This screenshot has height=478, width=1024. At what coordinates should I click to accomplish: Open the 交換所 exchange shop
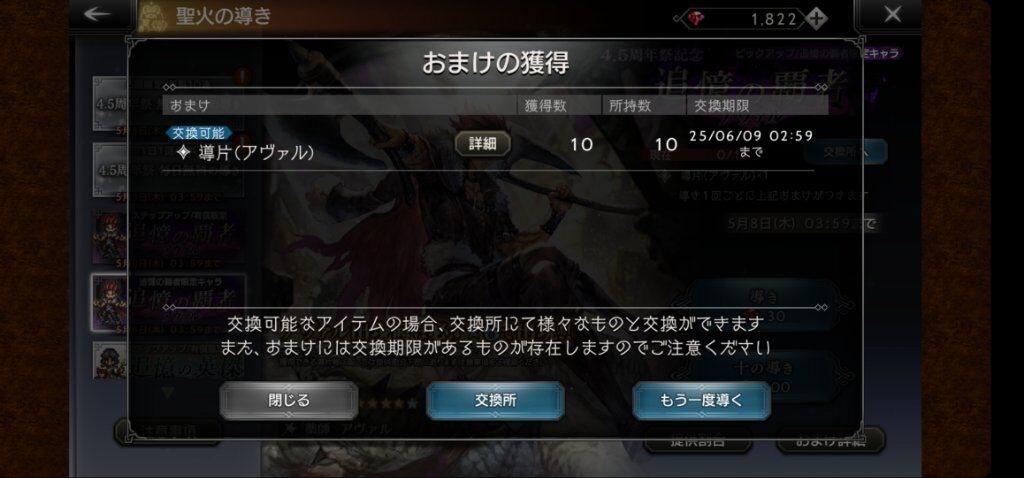[495, 400]
